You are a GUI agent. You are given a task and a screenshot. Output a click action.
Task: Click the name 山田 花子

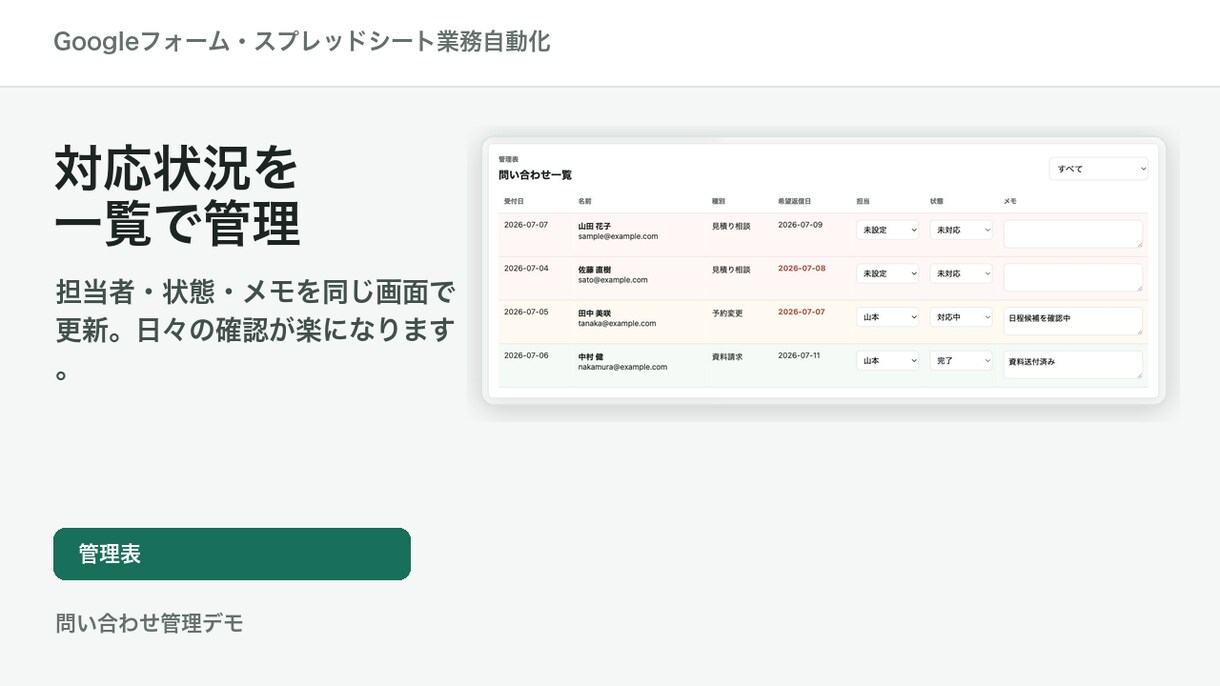(594, 226)
